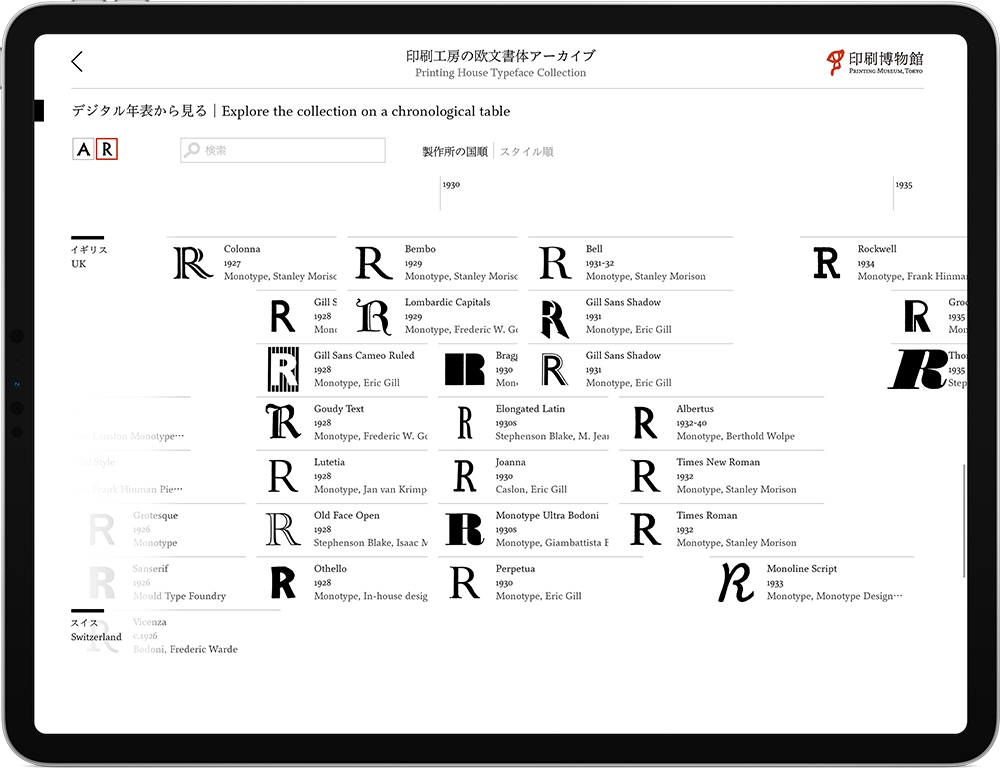Sort by スタイル順 style order

point(526,152)
